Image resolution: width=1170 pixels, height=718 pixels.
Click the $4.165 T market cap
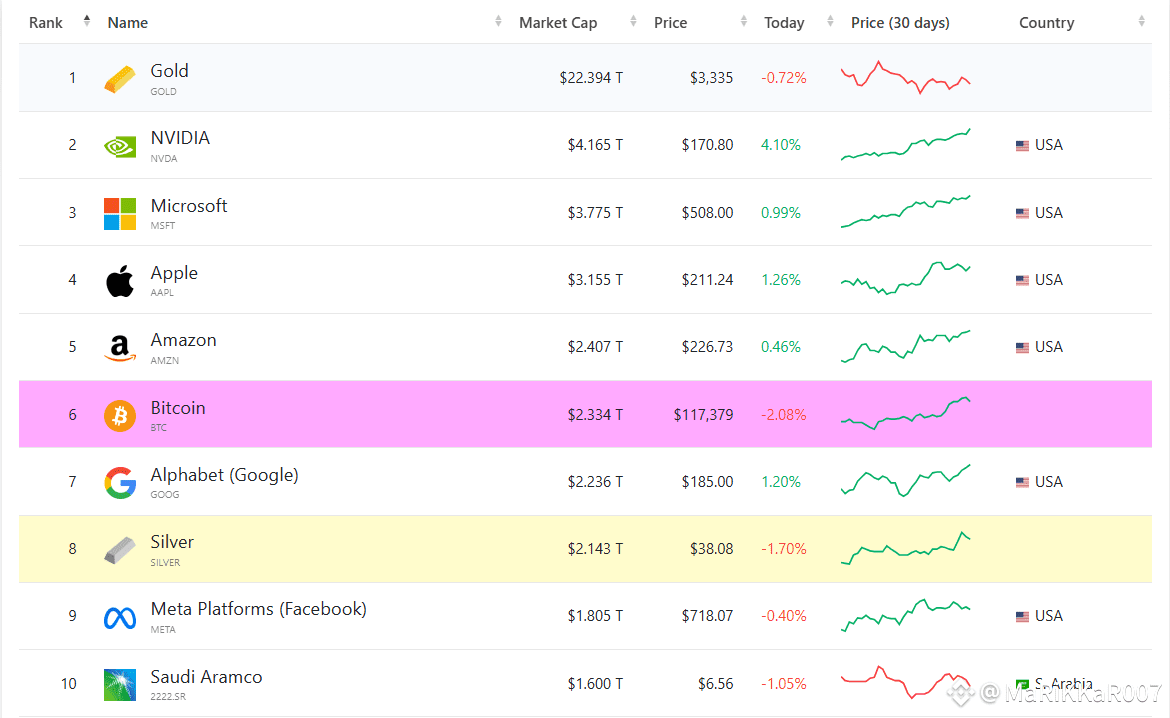(595, 145)
